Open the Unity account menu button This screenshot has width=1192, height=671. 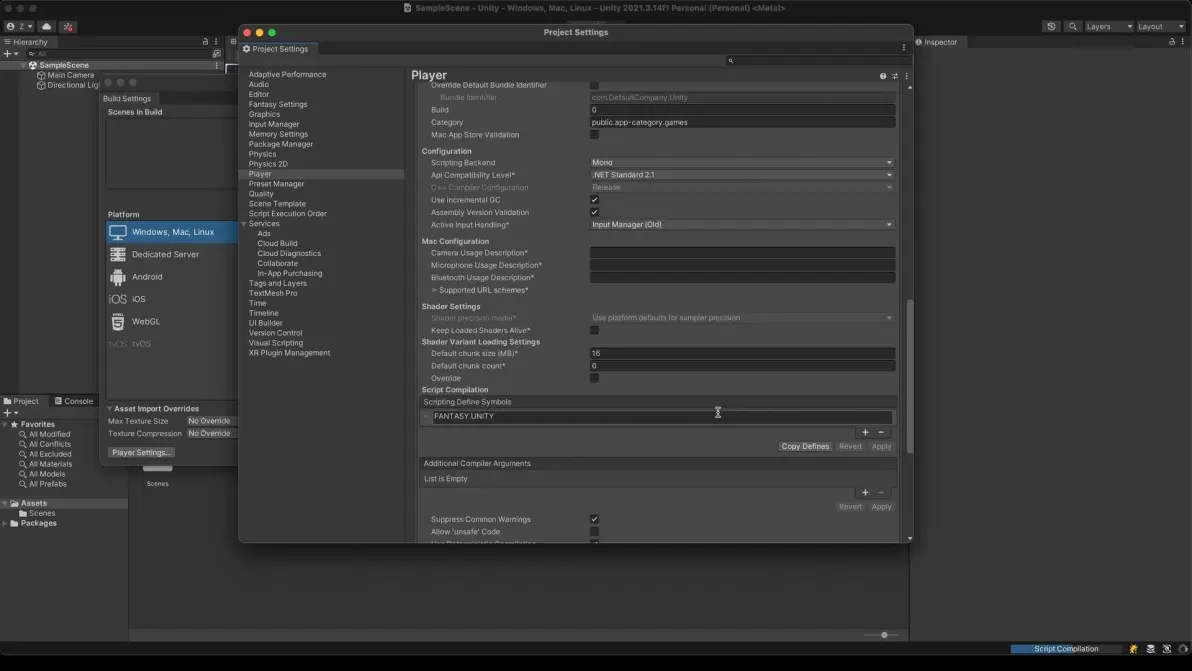(x=19, y=27)
